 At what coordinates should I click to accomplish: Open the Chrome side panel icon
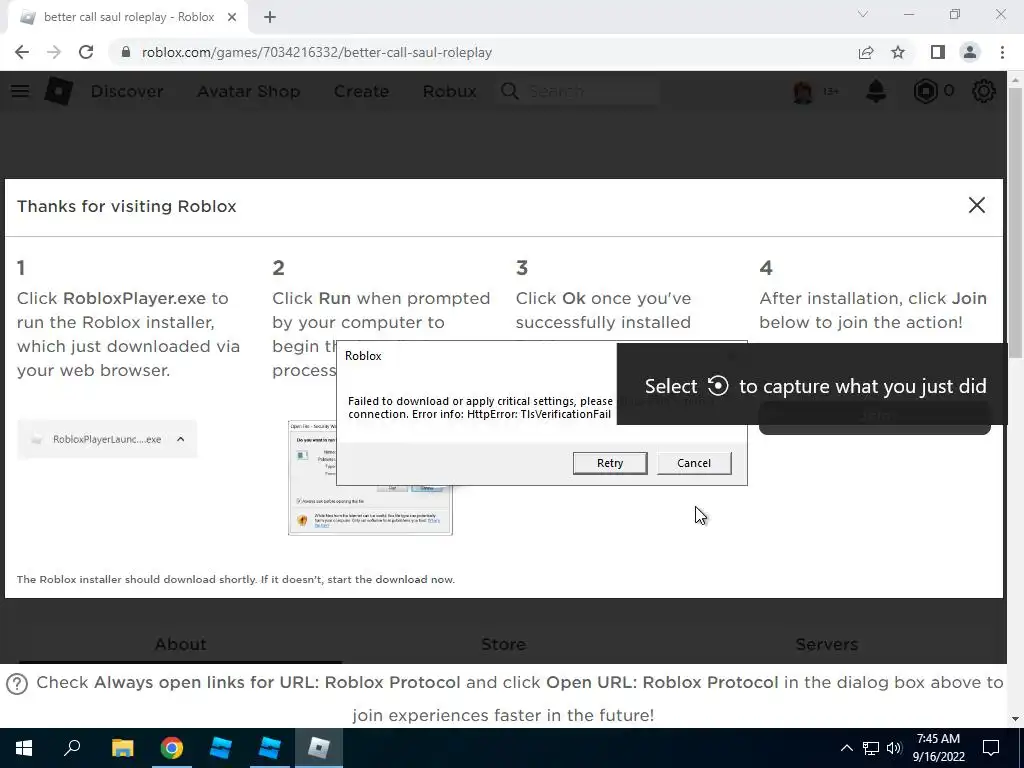point(938,52)
